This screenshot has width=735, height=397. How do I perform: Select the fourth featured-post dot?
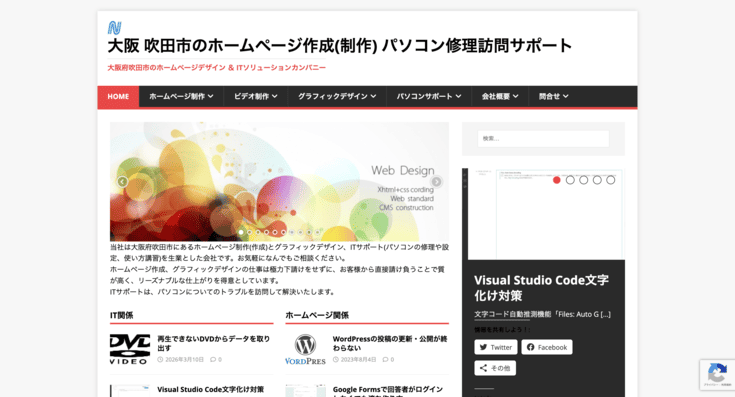597,180
